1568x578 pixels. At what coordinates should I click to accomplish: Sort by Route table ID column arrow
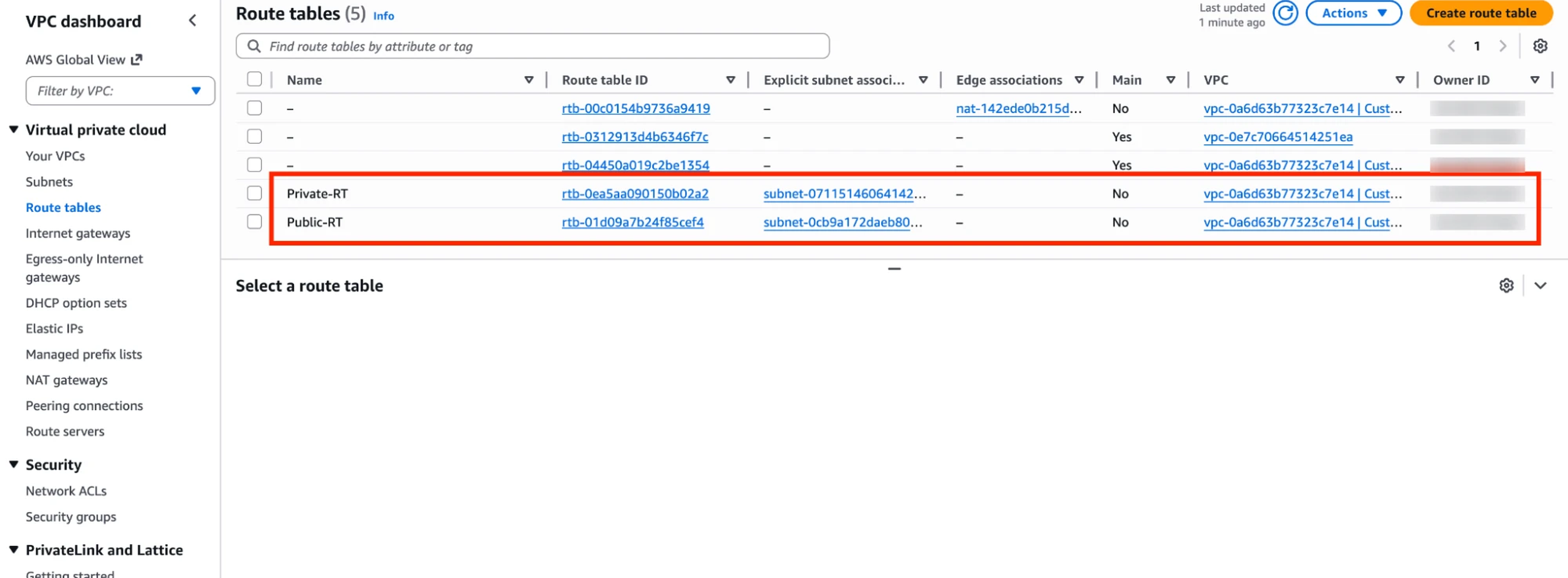(730, 80)
